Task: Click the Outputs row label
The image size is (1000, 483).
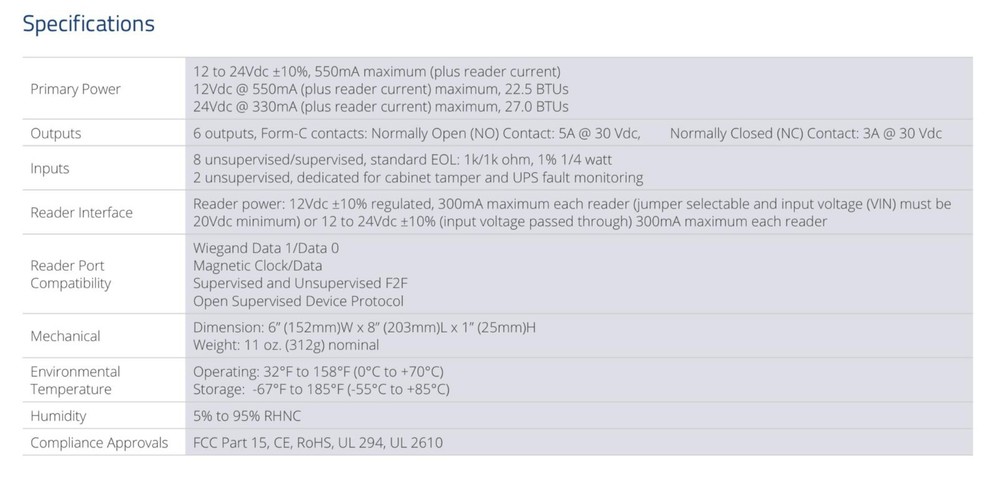Action: pyautogui.click(x=56, y=133)
